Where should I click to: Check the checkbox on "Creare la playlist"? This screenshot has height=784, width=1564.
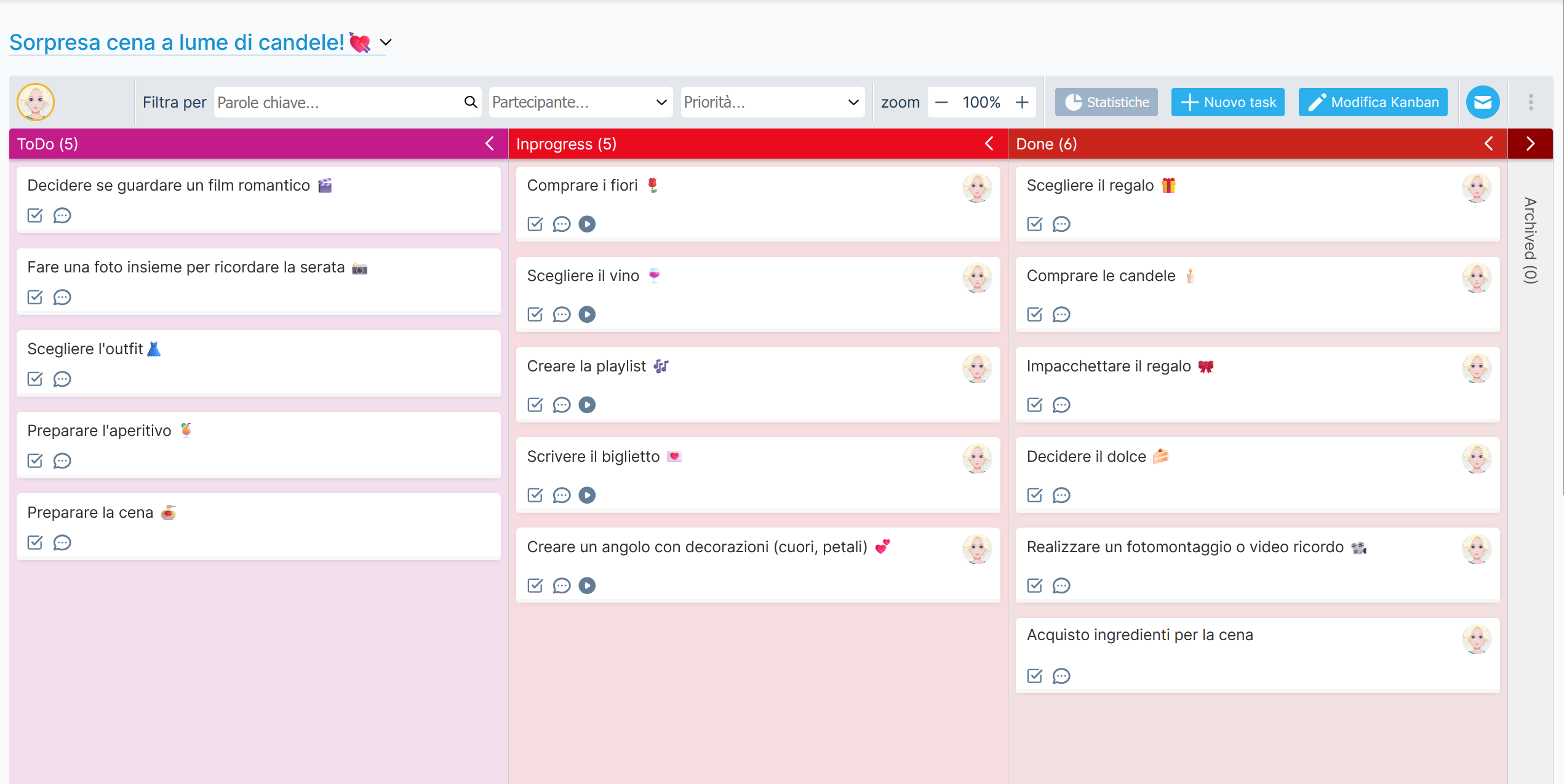pyautogui.click(x=535, y=405)
